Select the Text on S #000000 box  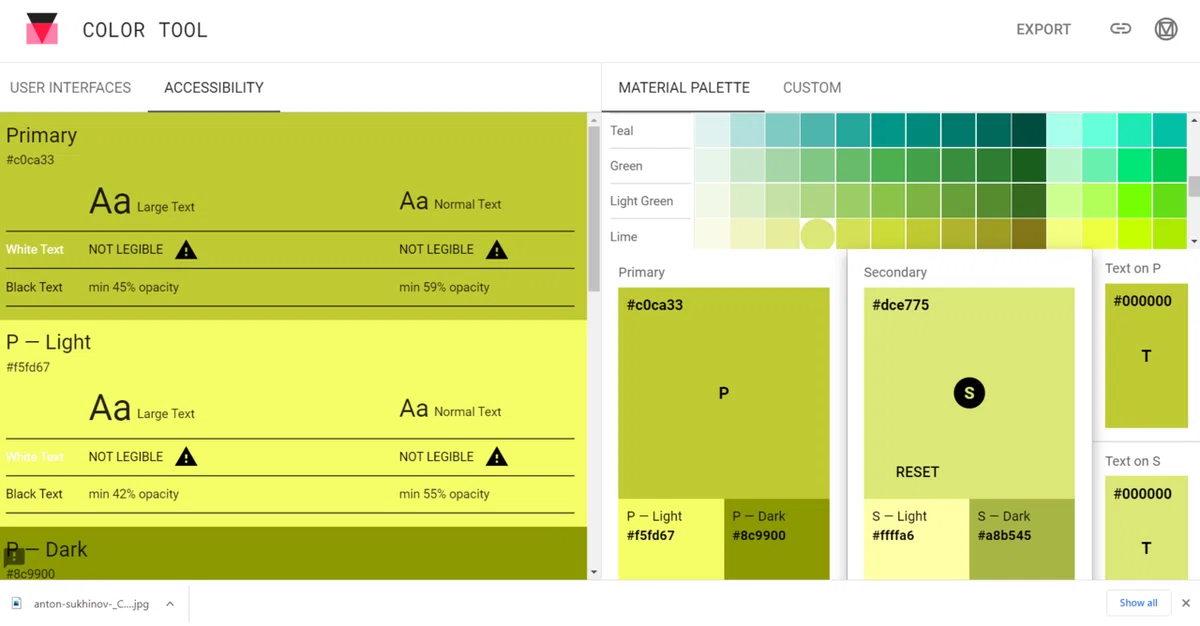[x=1146, y=528]
